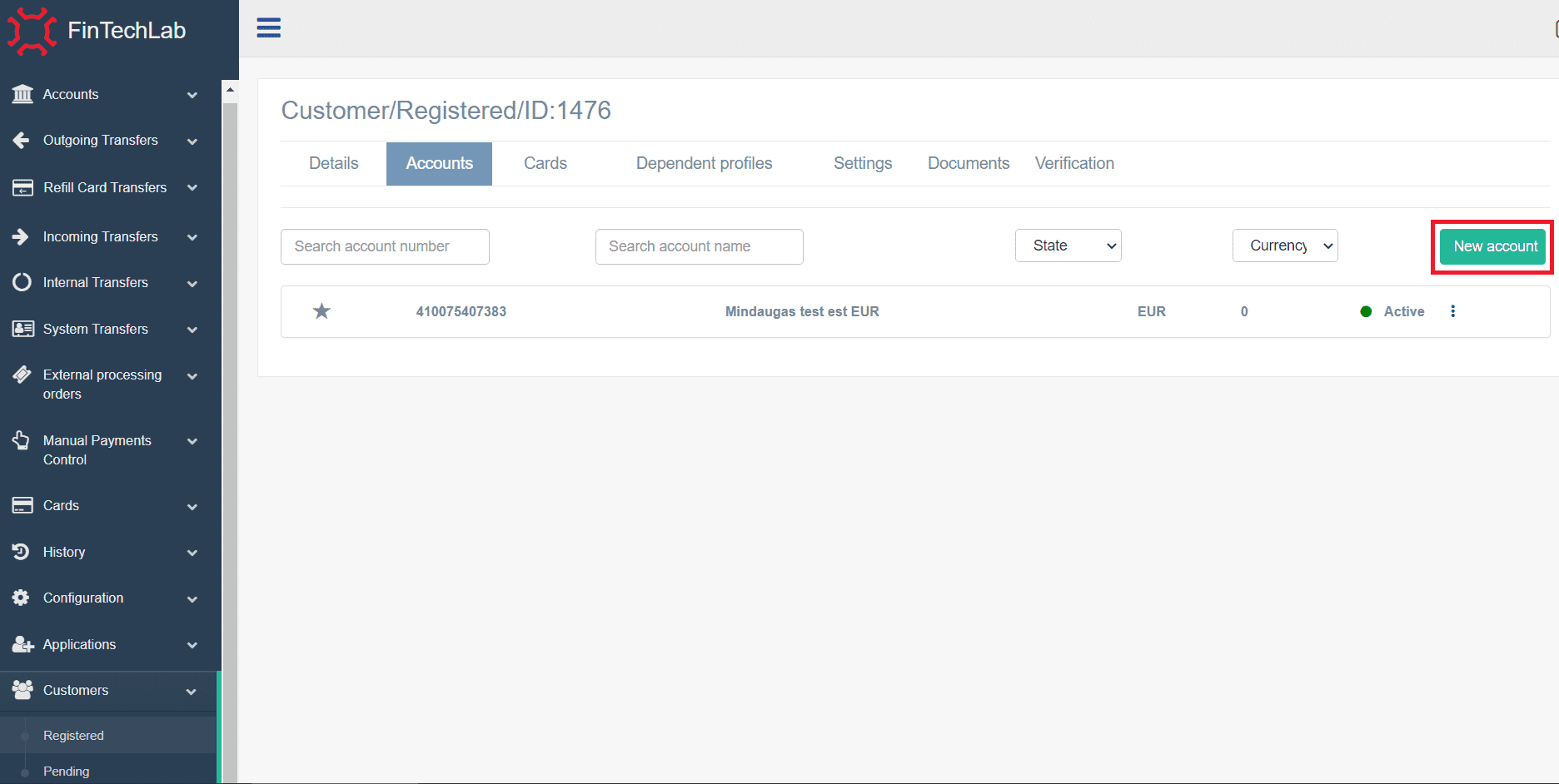Click the New account button
1559x784 pixels.
click(x=1493, y=246)
